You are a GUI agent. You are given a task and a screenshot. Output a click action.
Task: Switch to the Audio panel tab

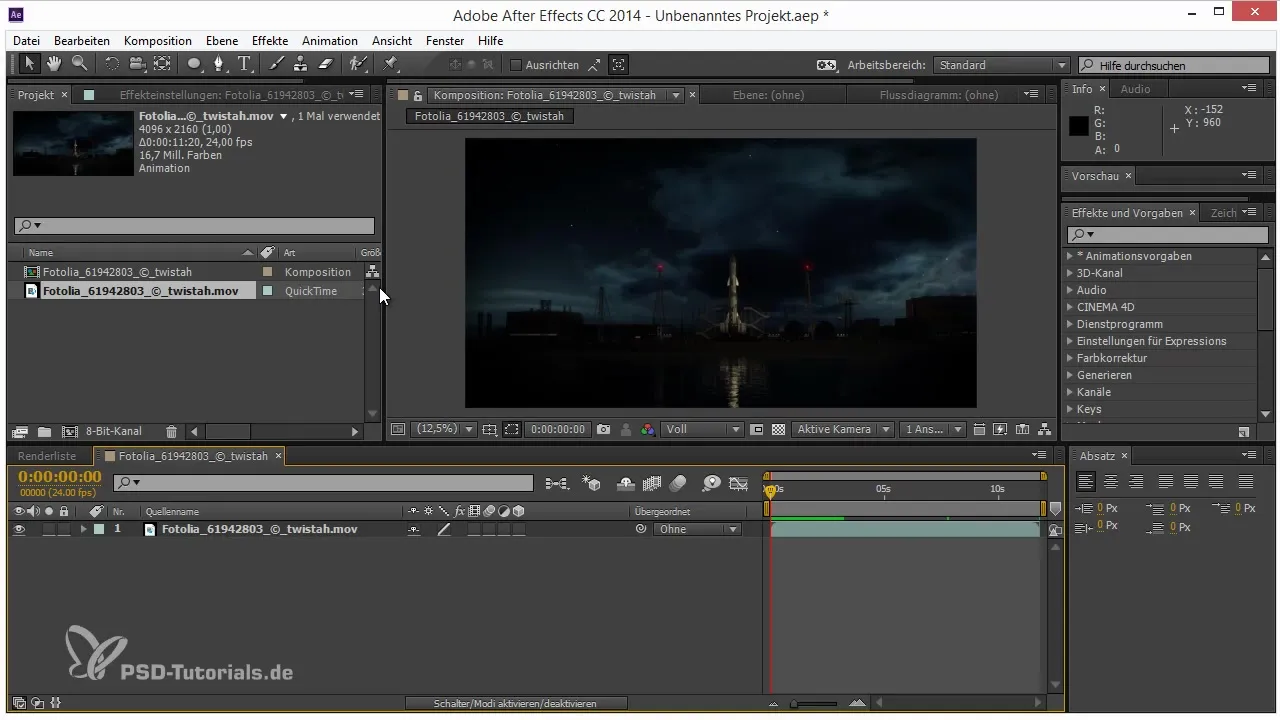(x=1135, y=89)
